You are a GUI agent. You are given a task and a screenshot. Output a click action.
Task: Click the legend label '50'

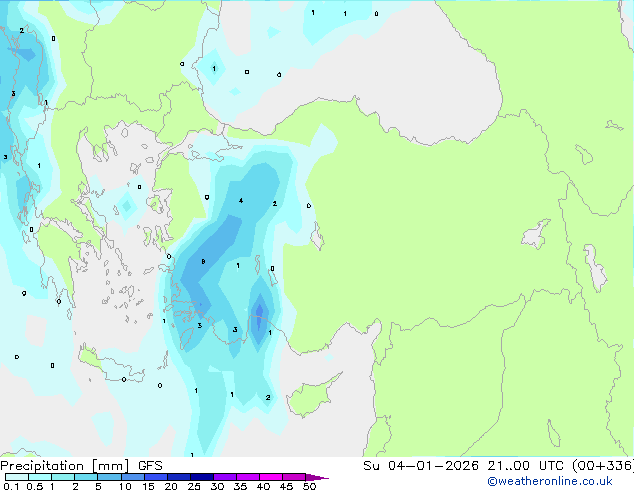click(x=309, y=486)
